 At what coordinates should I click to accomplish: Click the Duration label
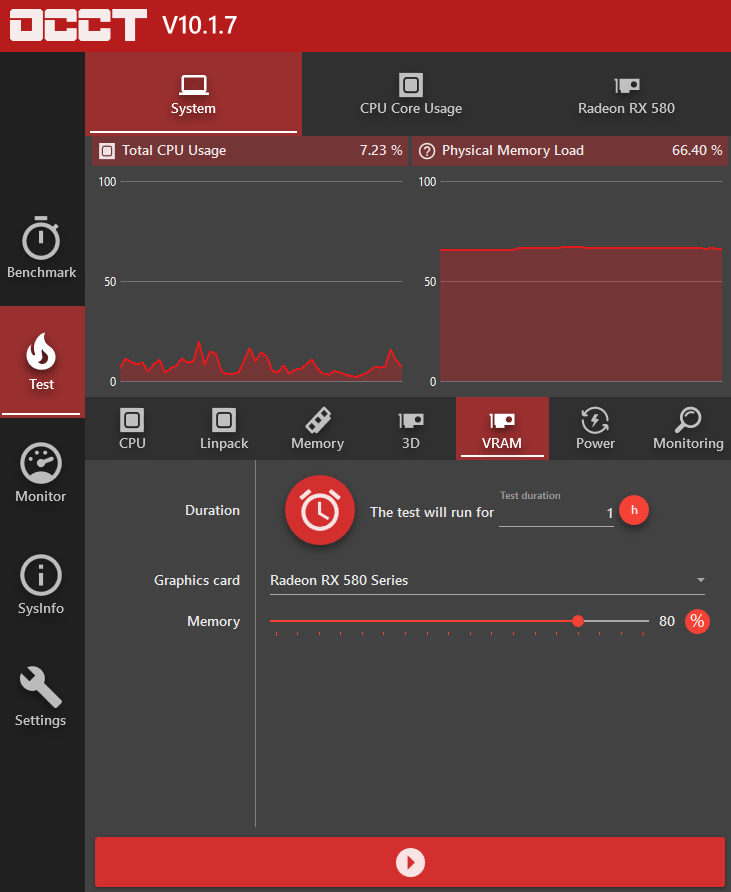click(x=212, y=510)
